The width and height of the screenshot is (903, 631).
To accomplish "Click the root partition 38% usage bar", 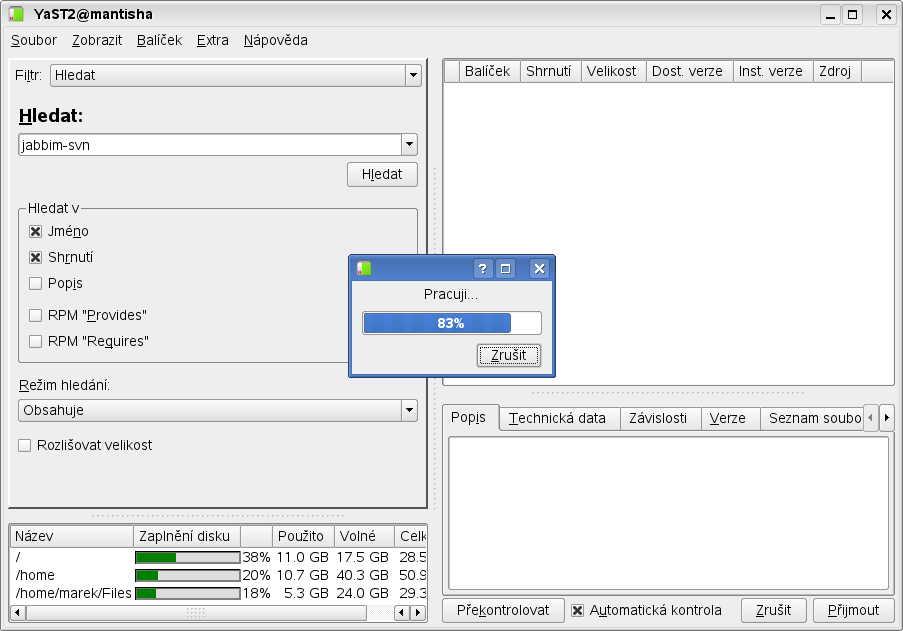I will point(188,557).
